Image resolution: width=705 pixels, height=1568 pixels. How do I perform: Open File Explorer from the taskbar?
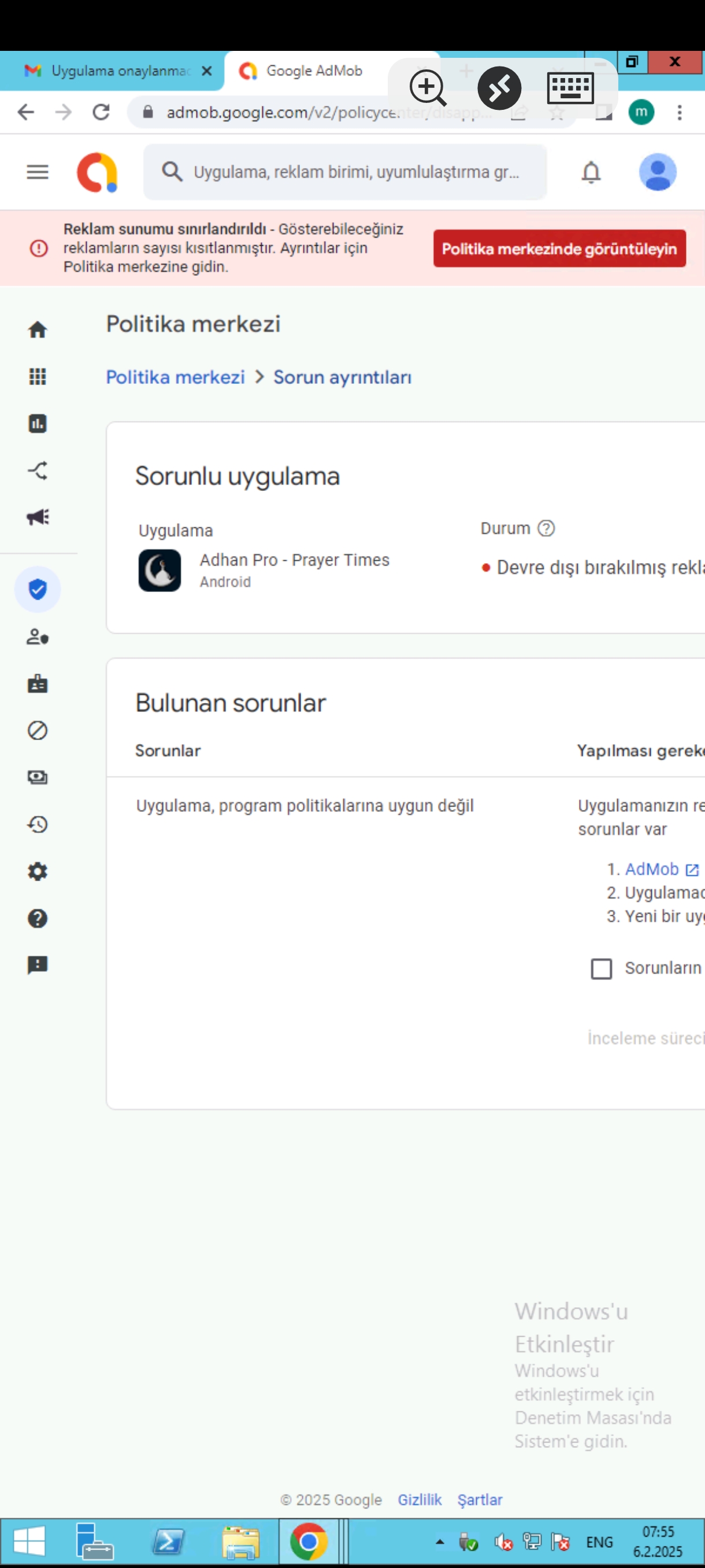pyautogui.click(x=241, y=1541)
